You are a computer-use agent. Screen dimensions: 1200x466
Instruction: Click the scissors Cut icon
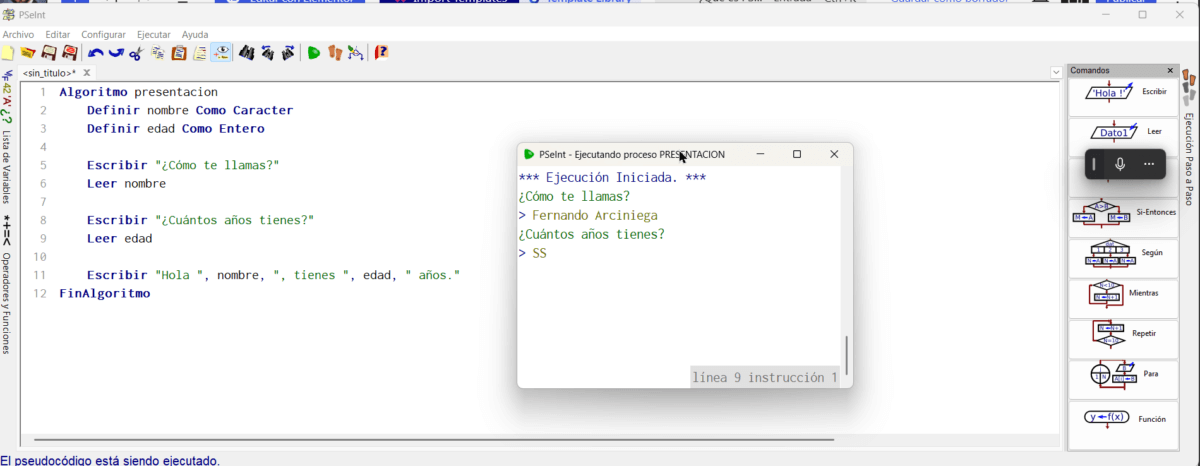pos(137,53)
